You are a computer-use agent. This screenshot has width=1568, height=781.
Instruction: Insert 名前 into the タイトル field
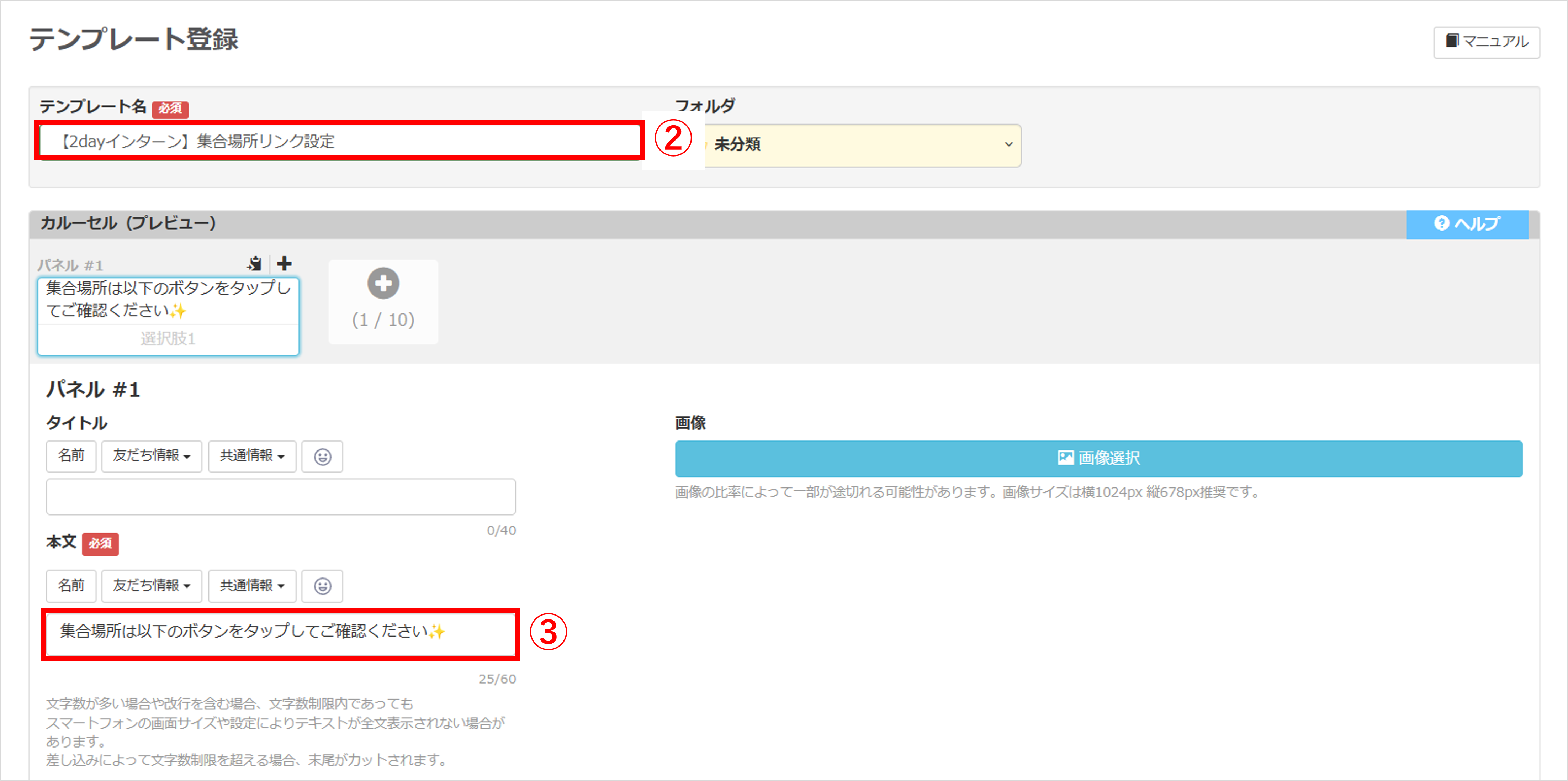point(71,456)
